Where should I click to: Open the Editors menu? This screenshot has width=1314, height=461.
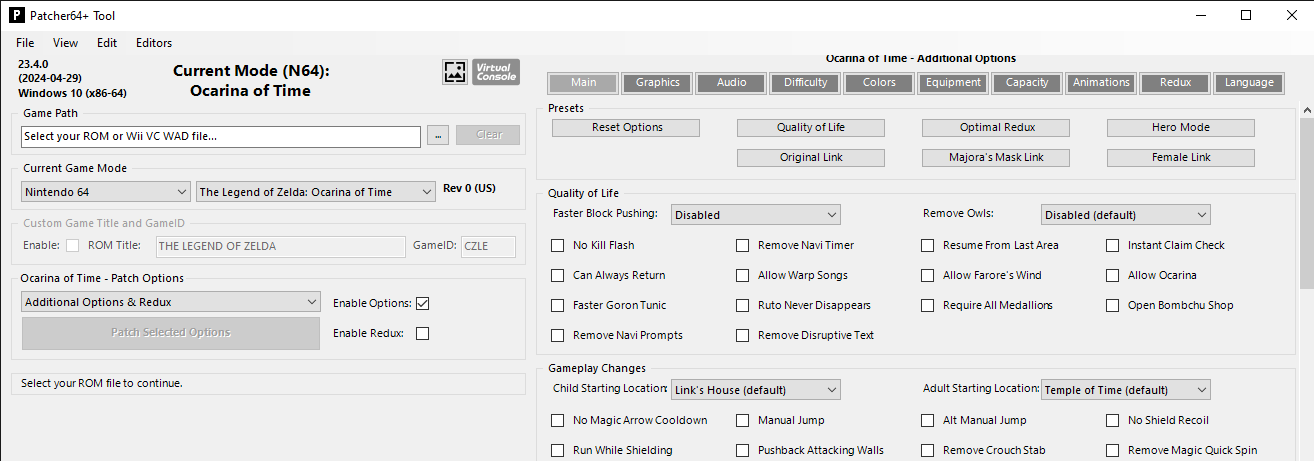click(154, 43)
